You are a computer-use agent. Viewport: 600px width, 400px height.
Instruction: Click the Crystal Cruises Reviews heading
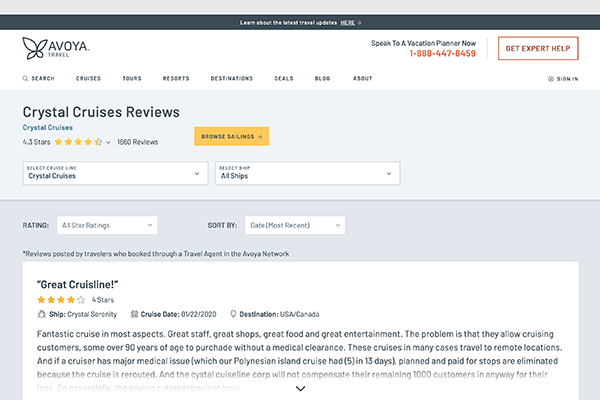pyautogui.click(x=101, y=112)
